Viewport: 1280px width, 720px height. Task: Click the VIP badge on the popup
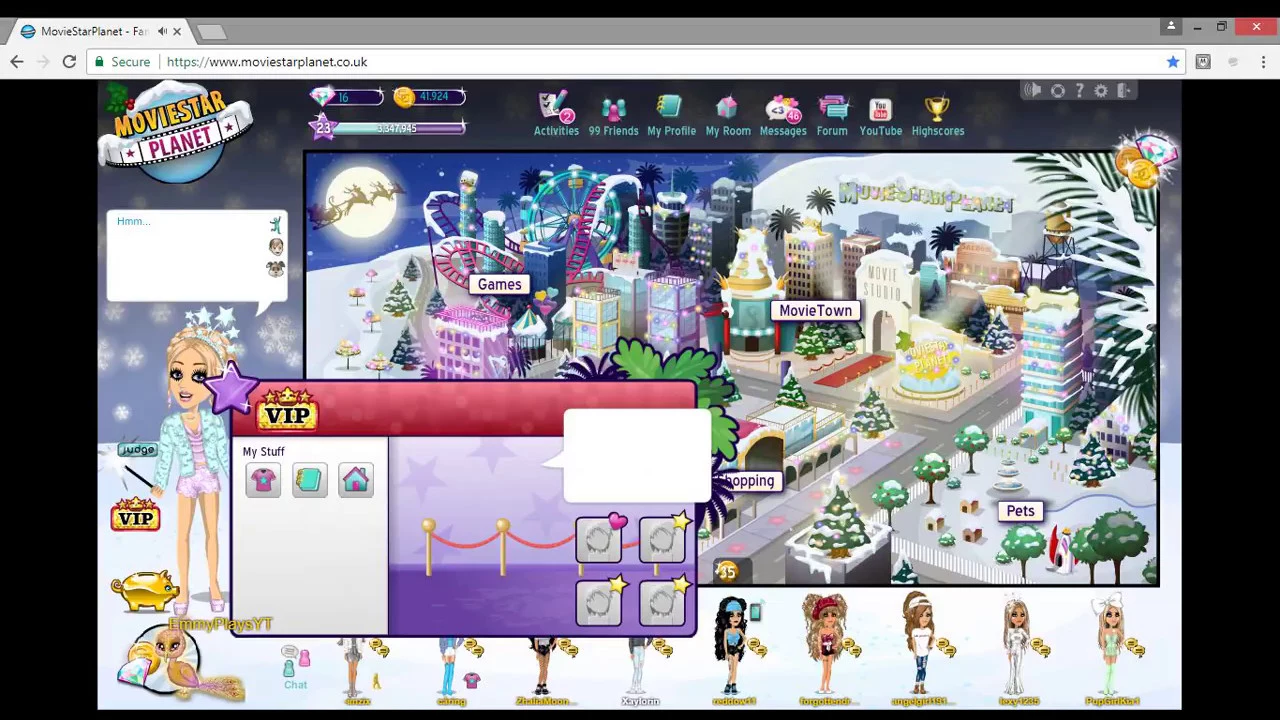pyautogui.click(x=287, y=411)
